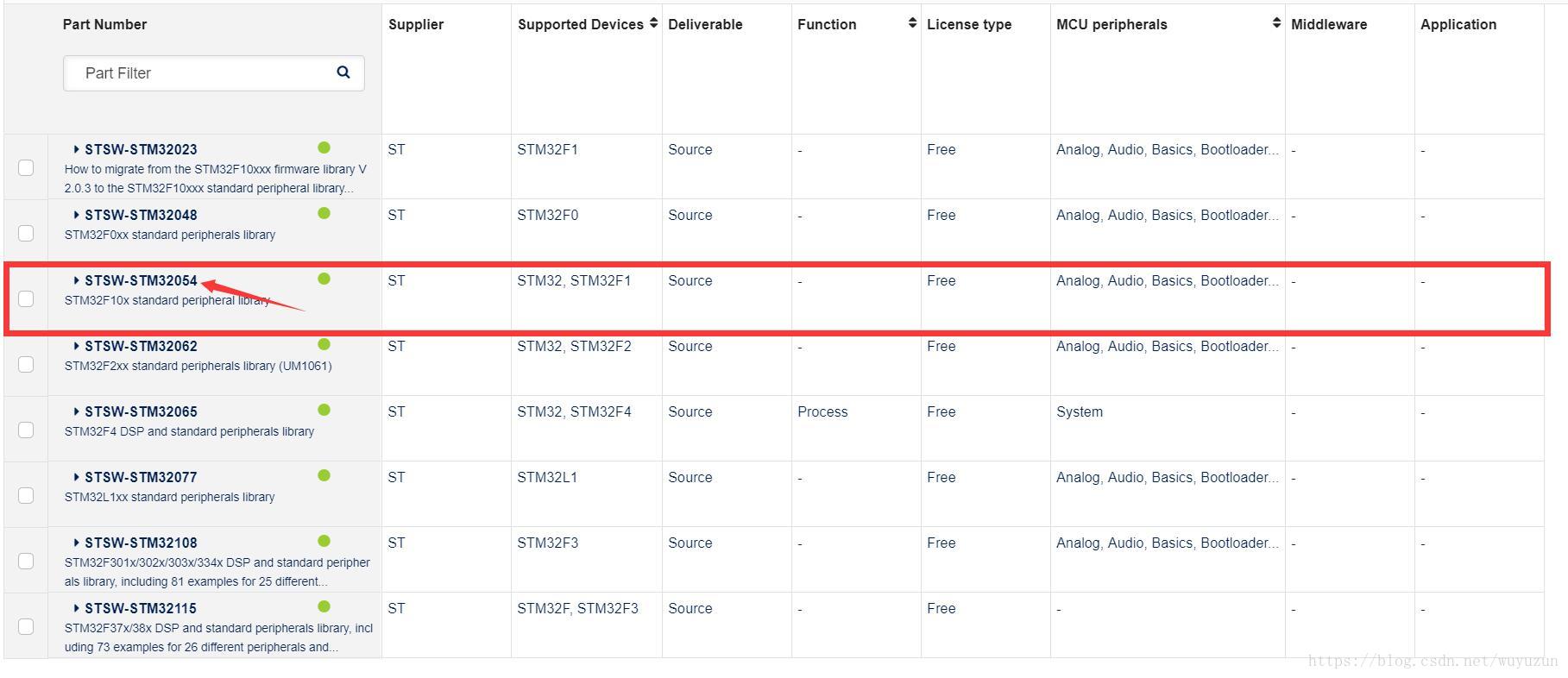The width and height of the screenshot is (1568, 678).
Task: Click green status dot for STSW-STM32054
Action: point(324,279)
